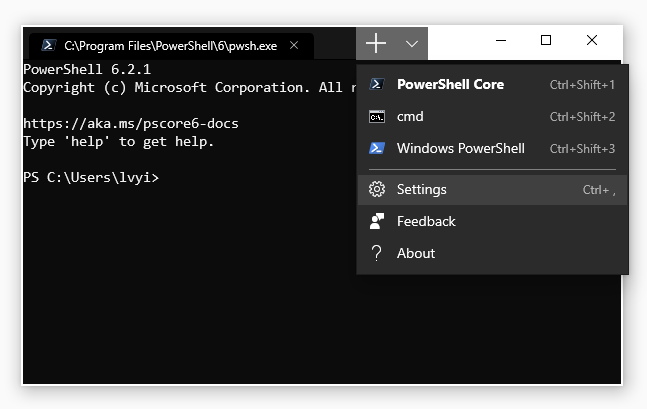Close the terminal window
The image size is (647, 409).
pyautogui.click(x=592, y=41)
